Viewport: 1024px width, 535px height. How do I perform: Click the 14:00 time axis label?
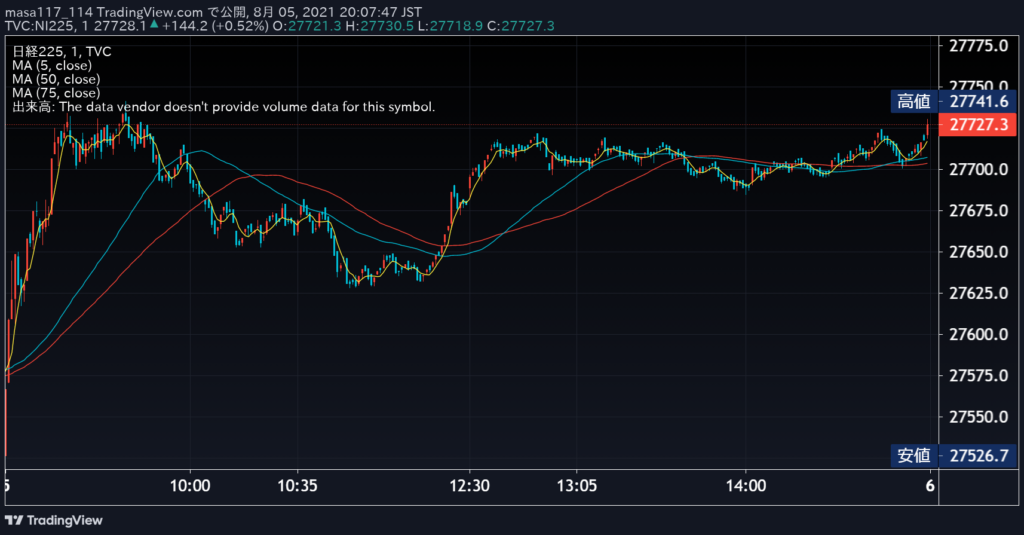746,486
